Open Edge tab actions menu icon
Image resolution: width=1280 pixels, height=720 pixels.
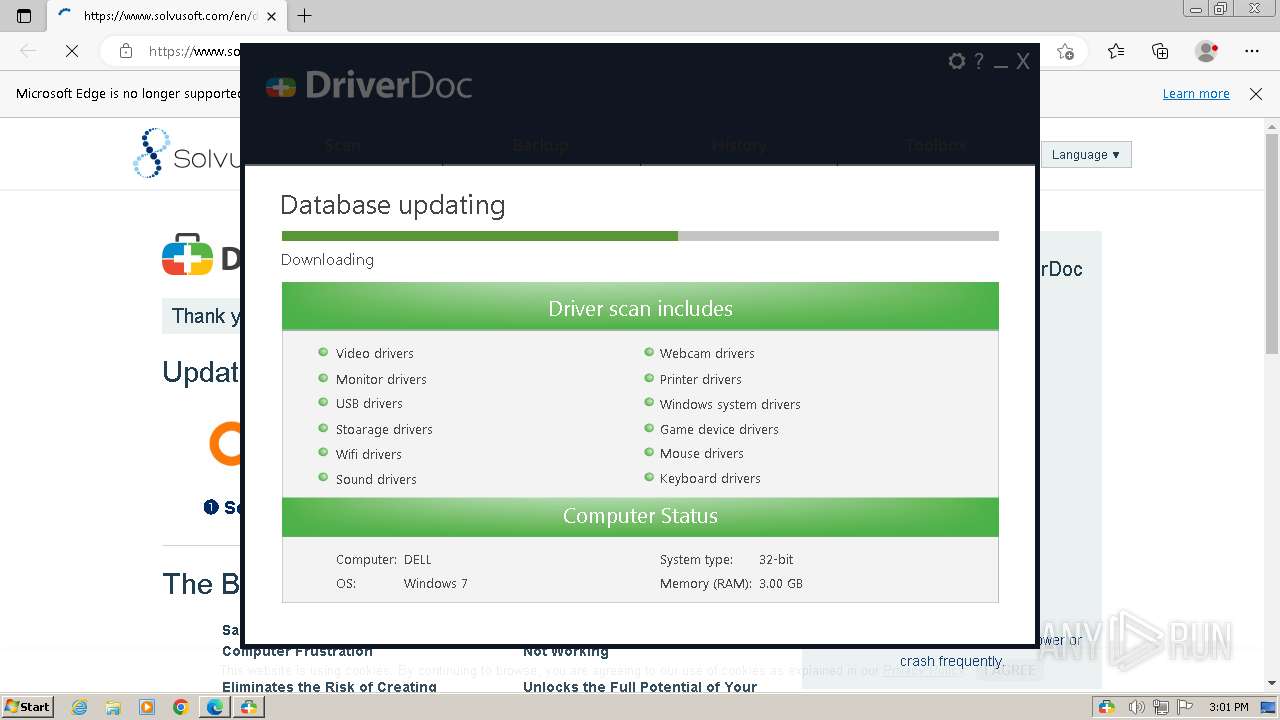pyautogui.click(x=24, y=15)
